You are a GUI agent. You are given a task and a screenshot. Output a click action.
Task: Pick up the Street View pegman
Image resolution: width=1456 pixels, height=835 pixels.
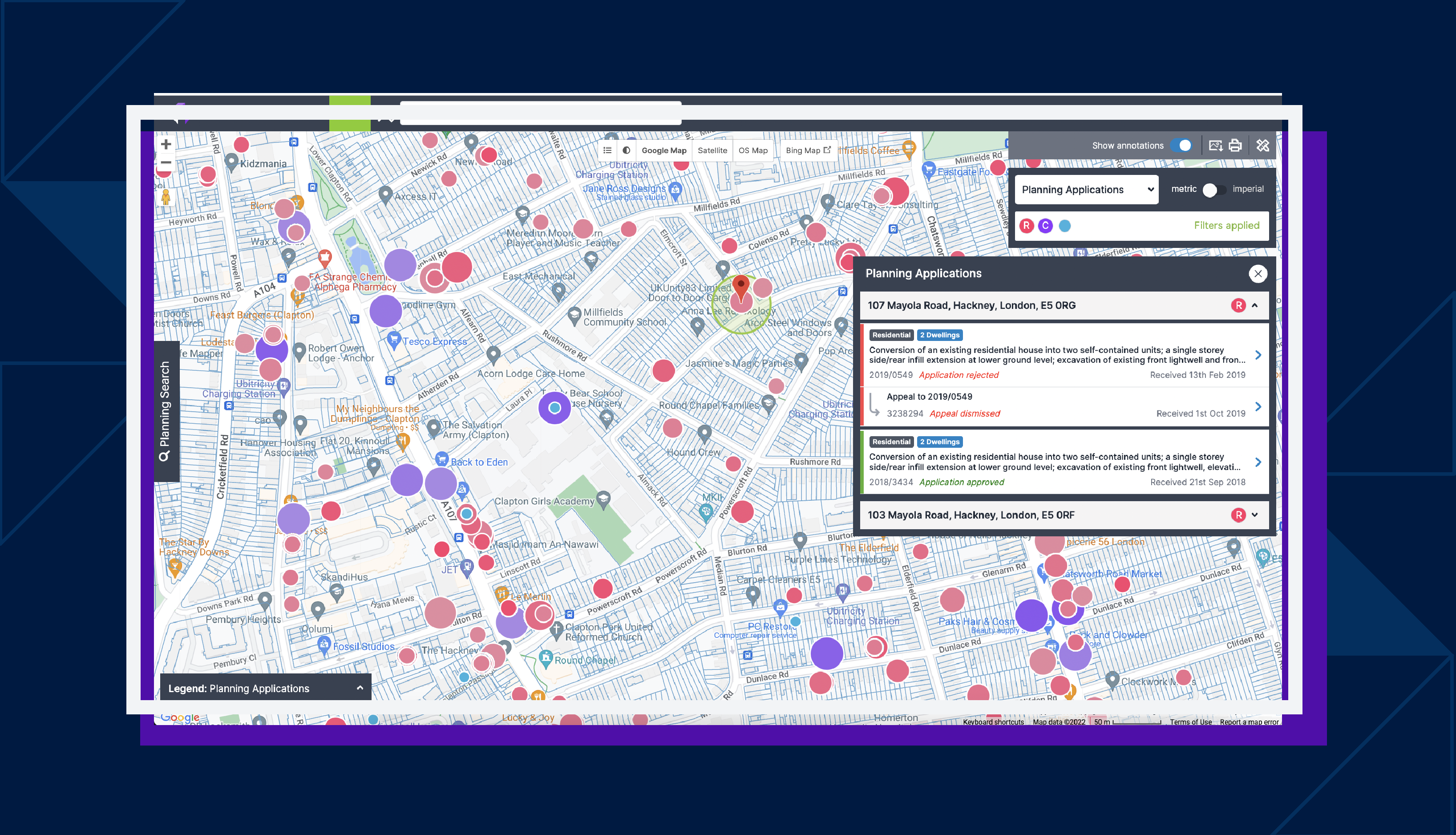tap(166, 197)
